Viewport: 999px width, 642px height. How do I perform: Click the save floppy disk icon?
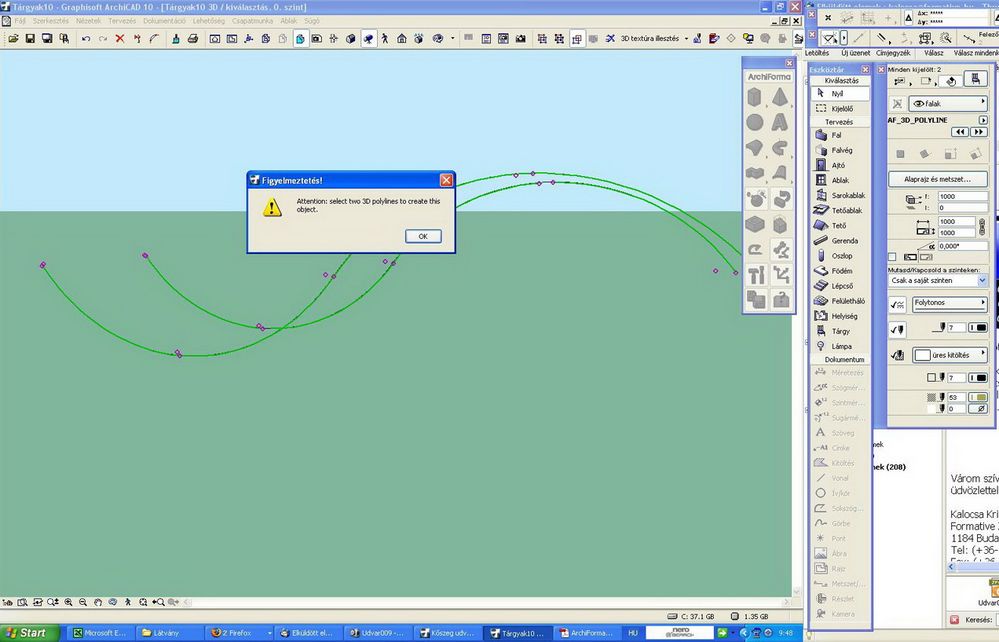pos(29,39)
